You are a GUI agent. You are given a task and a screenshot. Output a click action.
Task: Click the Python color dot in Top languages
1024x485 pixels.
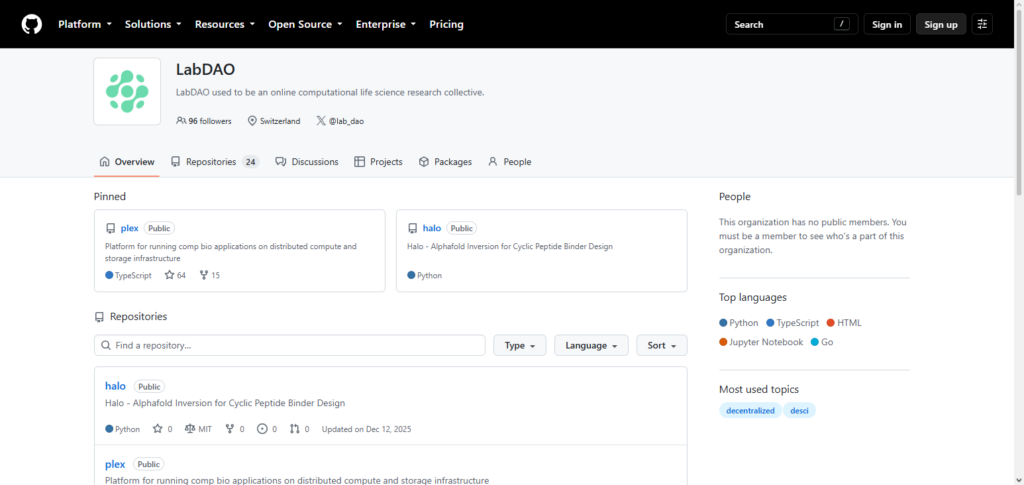[723, 322]
